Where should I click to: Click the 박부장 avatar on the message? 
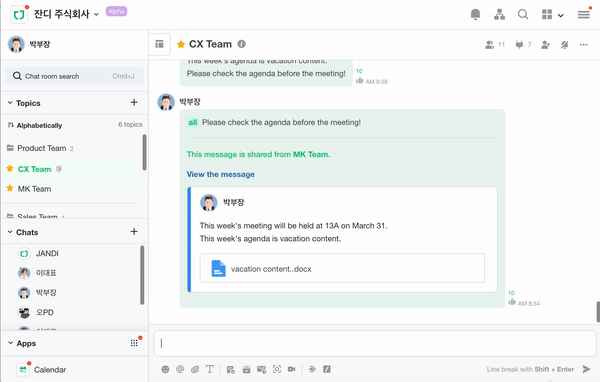tap(166, 102)
